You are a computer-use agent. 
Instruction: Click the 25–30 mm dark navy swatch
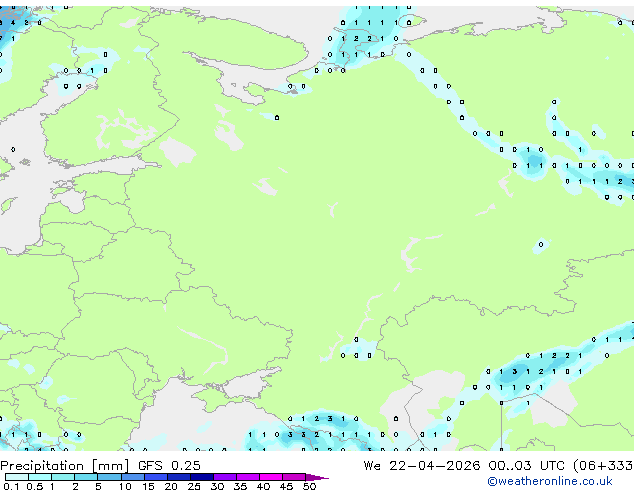coord(201,477)
